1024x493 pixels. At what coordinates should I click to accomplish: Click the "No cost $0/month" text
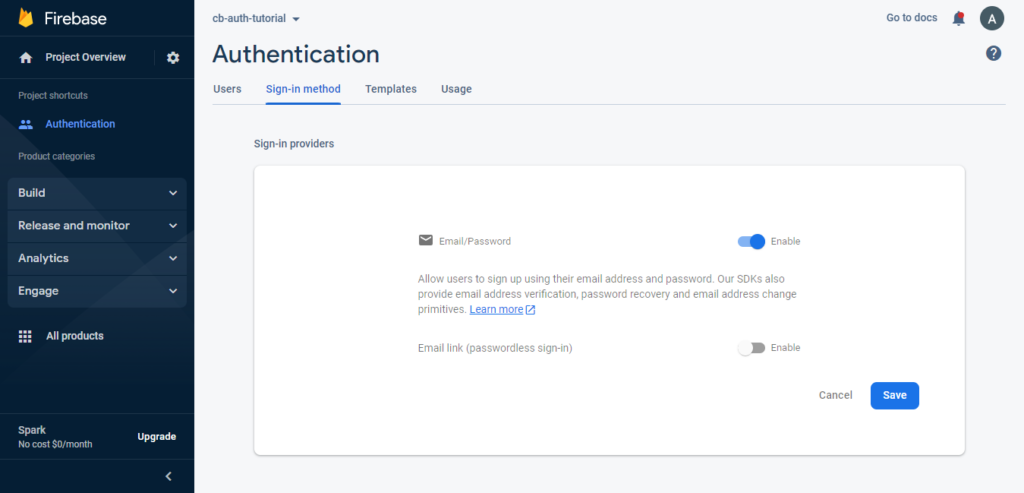click(55, 445)
